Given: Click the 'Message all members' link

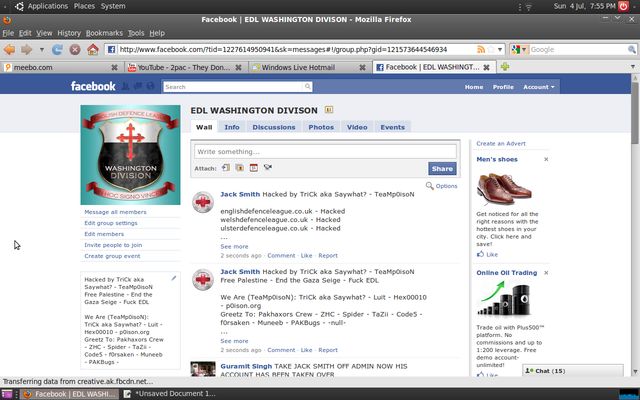Looking at the screenshot, I should coord(115,212).
